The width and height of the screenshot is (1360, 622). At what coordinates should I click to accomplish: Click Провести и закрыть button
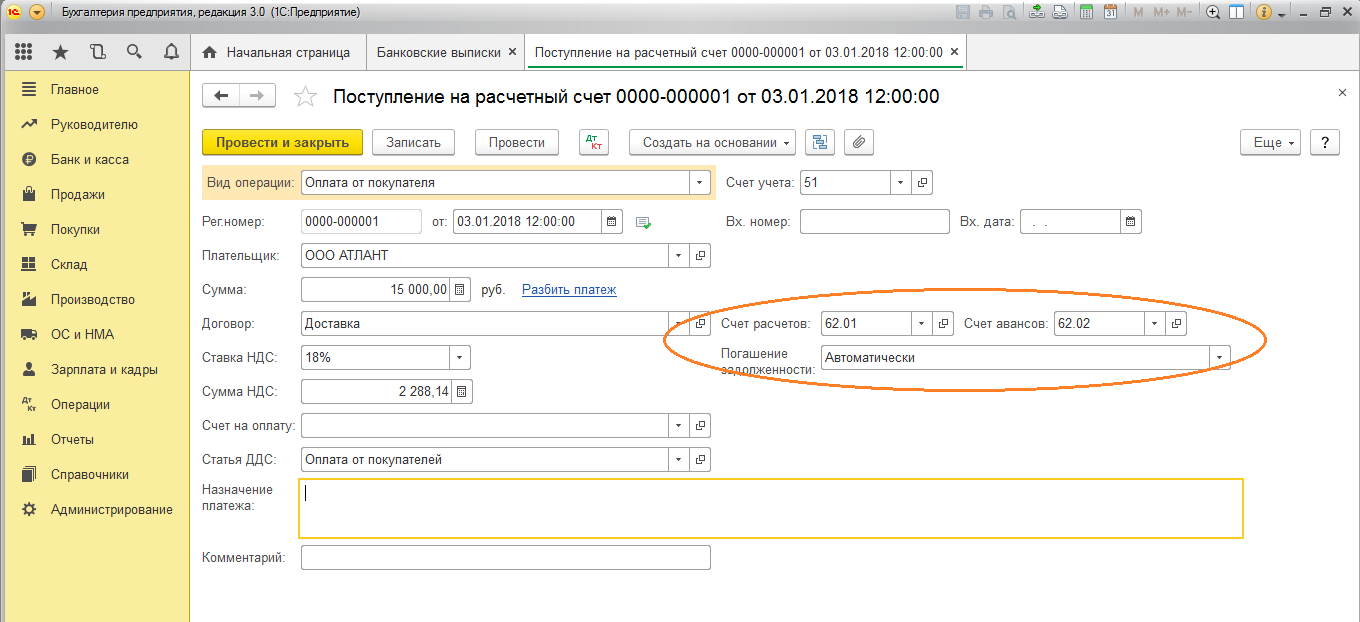click(x=282, y=142)
